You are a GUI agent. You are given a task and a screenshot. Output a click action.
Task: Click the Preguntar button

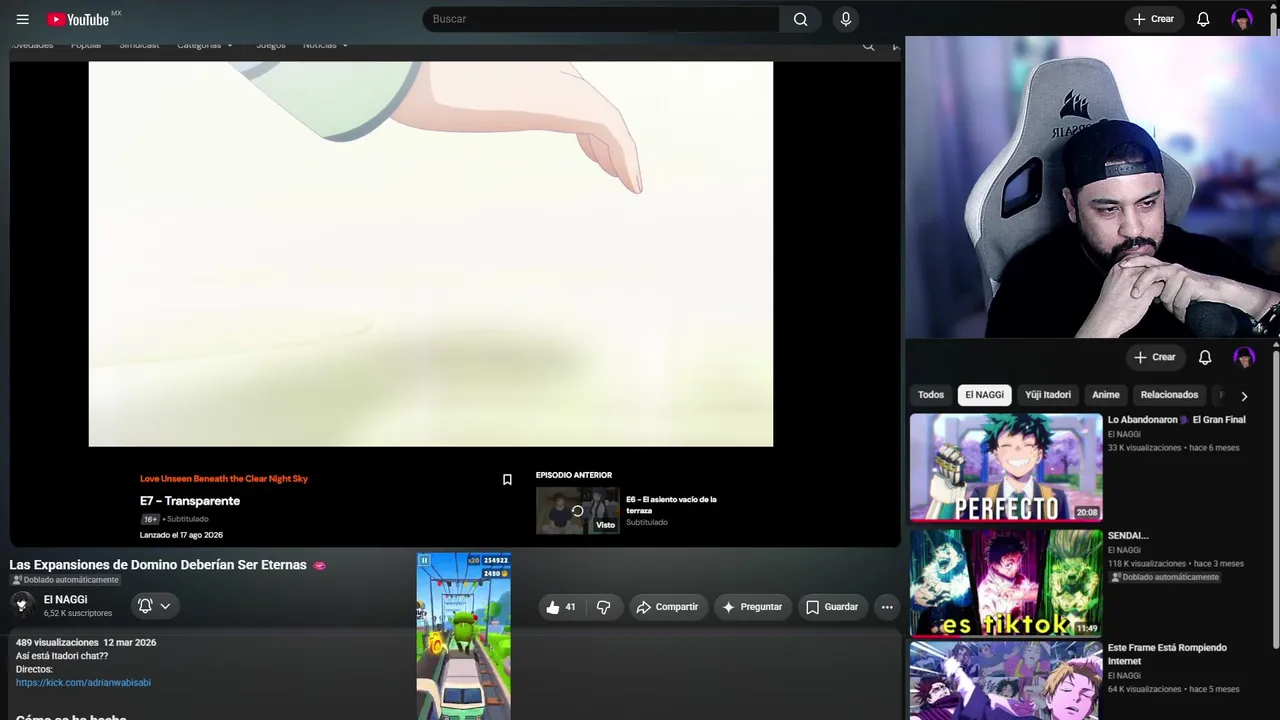pyautogui.click(x=752, y=607)
